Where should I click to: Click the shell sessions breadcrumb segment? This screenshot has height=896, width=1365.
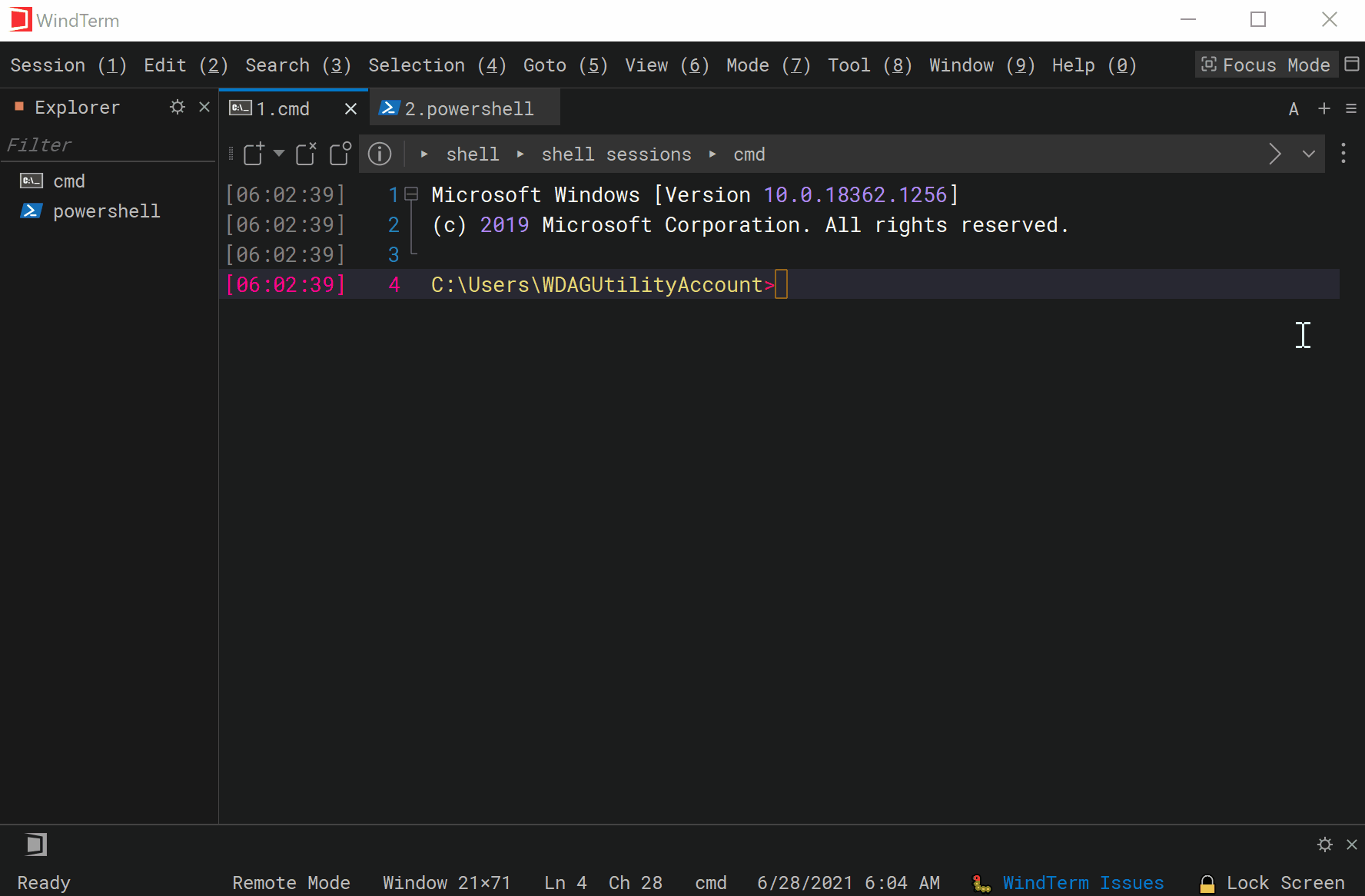pos(616,154)
